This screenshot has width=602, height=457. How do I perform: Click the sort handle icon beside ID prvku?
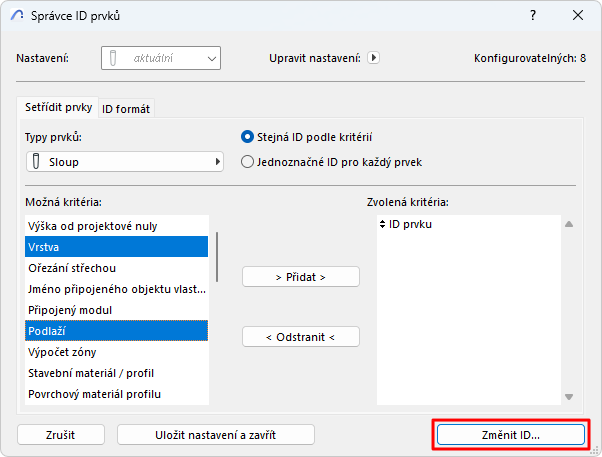[x=382, y=225]
